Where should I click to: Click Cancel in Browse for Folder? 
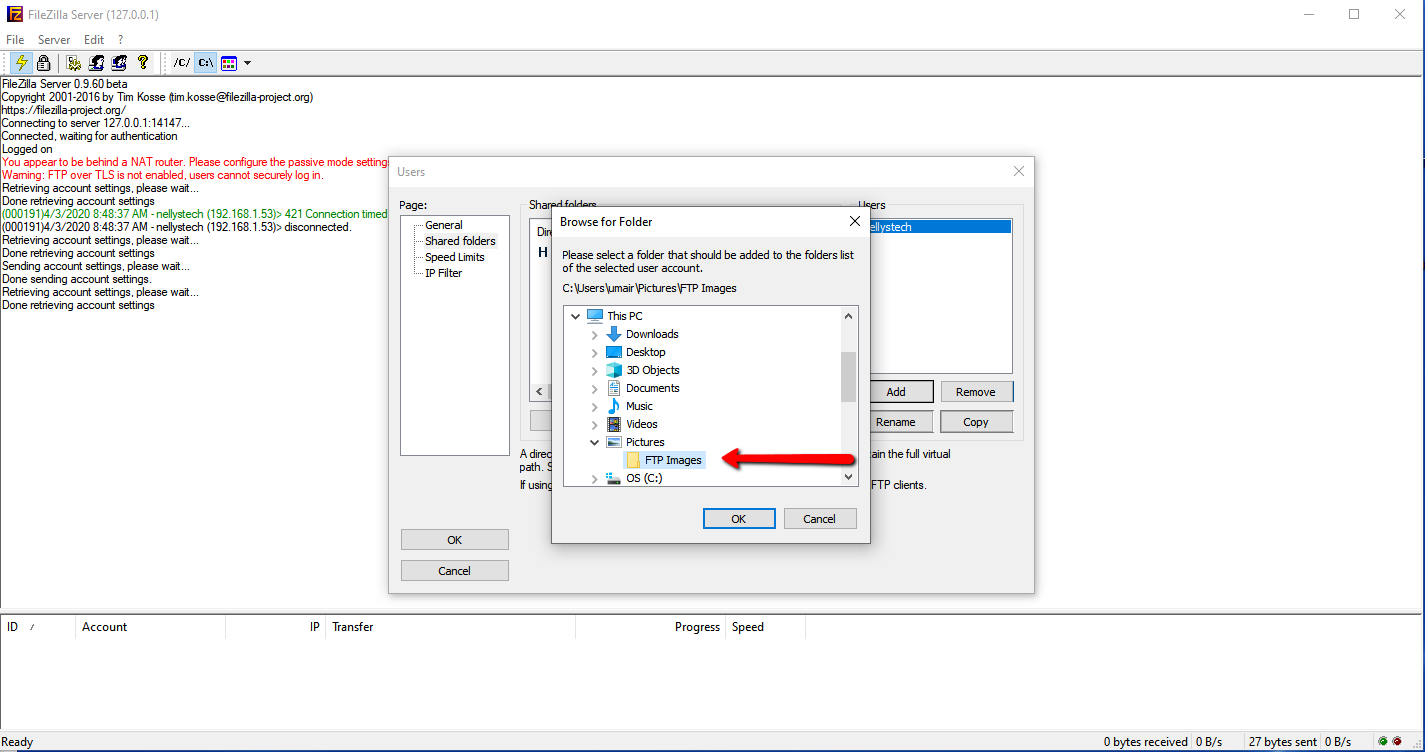click(x=820, y=519)
